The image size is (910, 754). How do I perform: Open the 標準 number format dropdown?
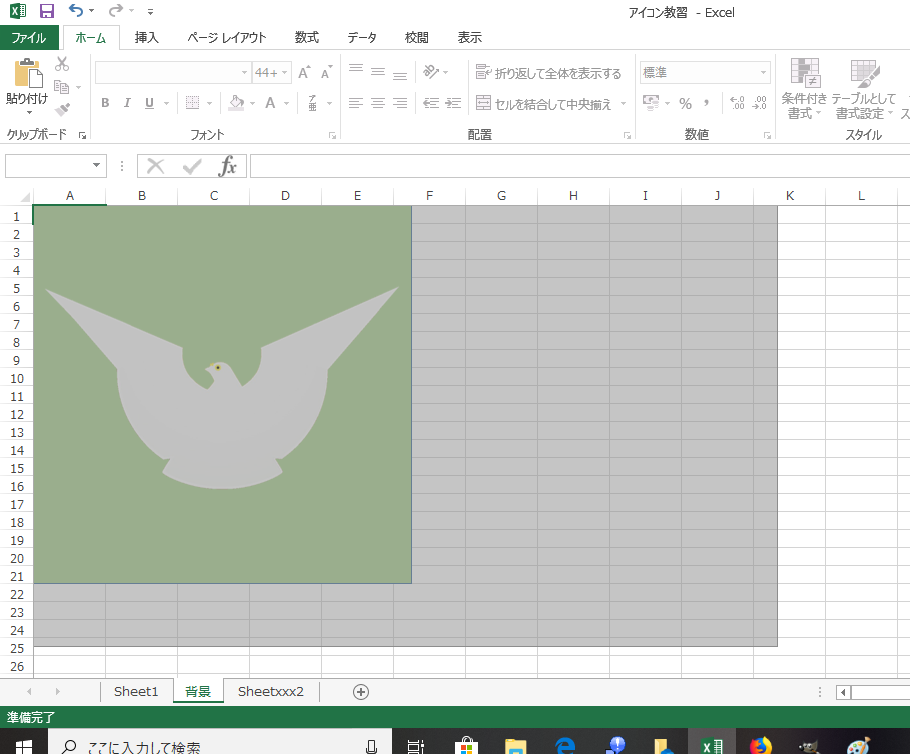point(765,72)
